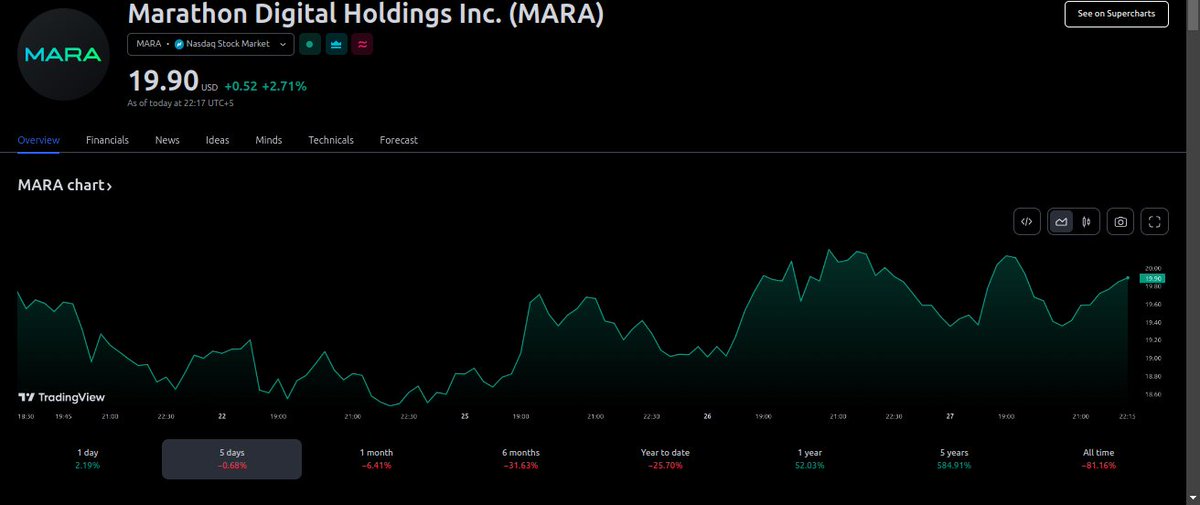Image resolution: width=1200 pixels, height=505 pixels.
Task: Select the 1 year range
Action: (x=810, y=459)
